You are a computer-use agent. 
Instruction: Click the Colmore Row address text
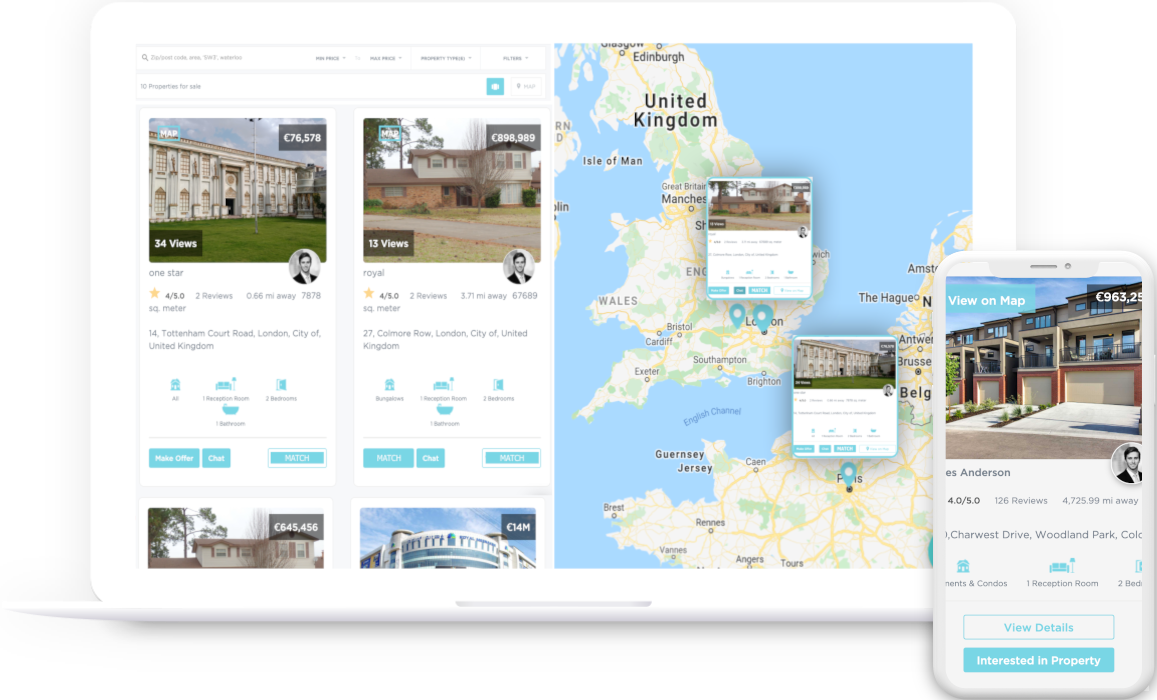pyautogui.click(x=445, y=339)
